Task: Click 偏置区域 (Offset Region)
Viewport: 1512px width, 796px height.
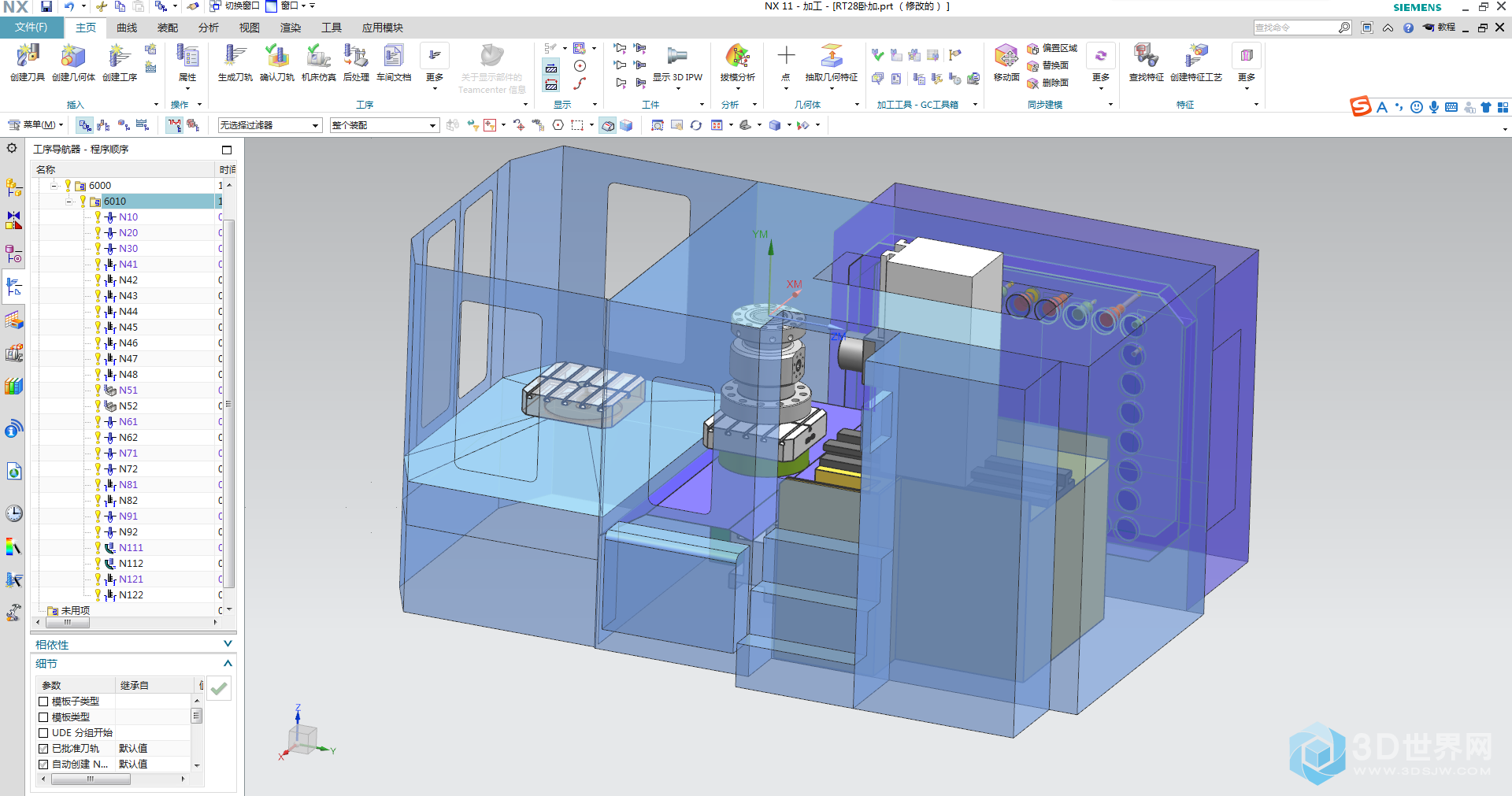Action: click(1052, 49)
